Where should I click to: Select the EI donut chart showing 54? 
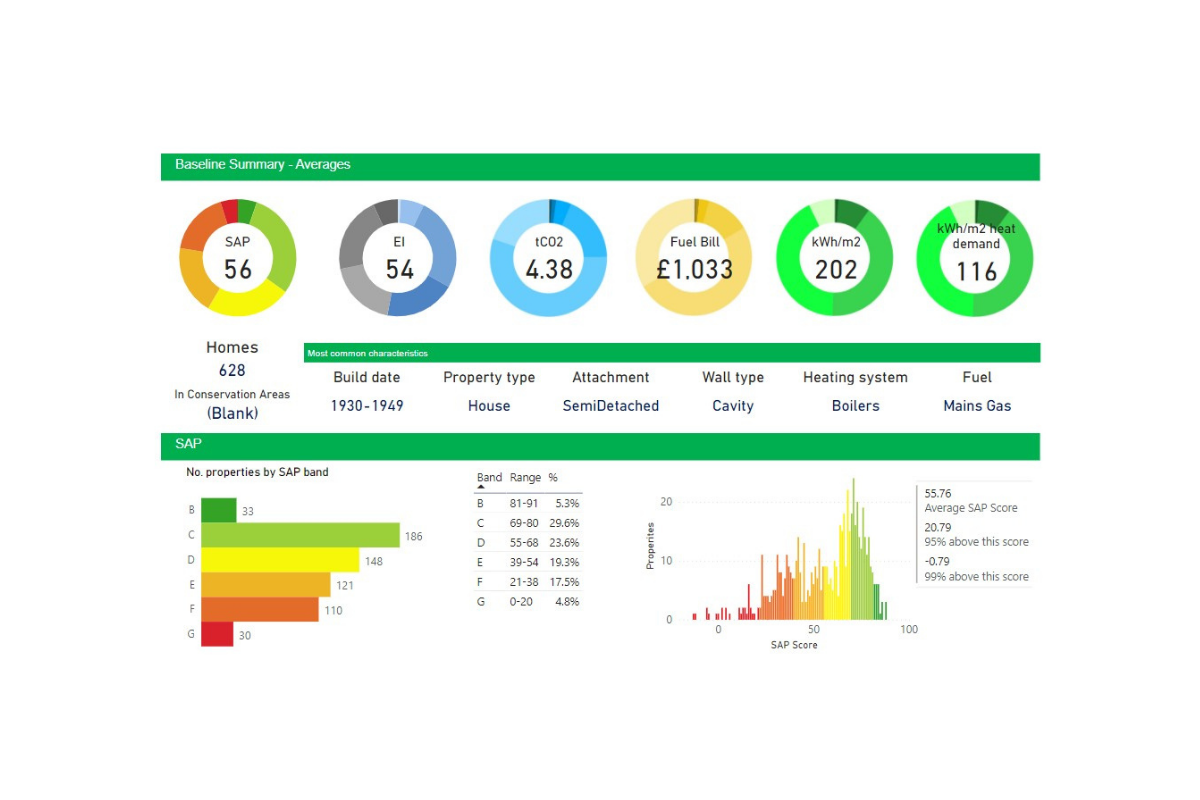point(399,258)
